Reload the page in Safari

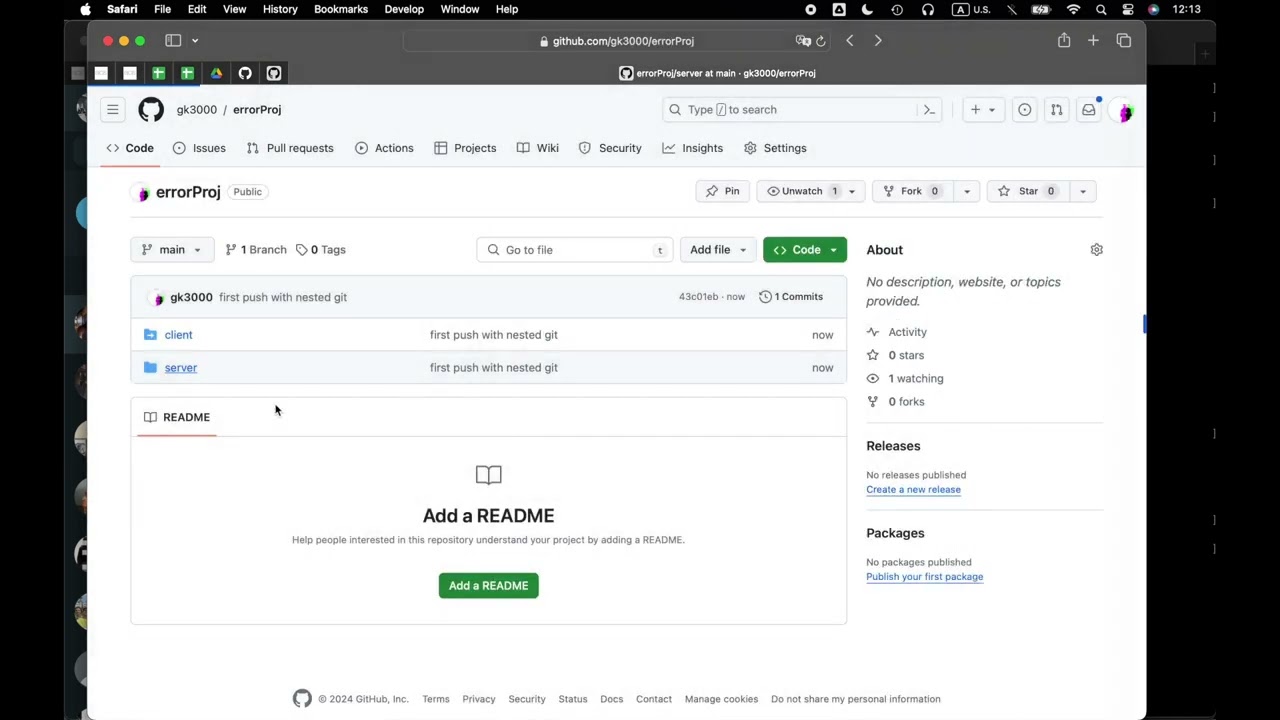[x=821, y=41]
